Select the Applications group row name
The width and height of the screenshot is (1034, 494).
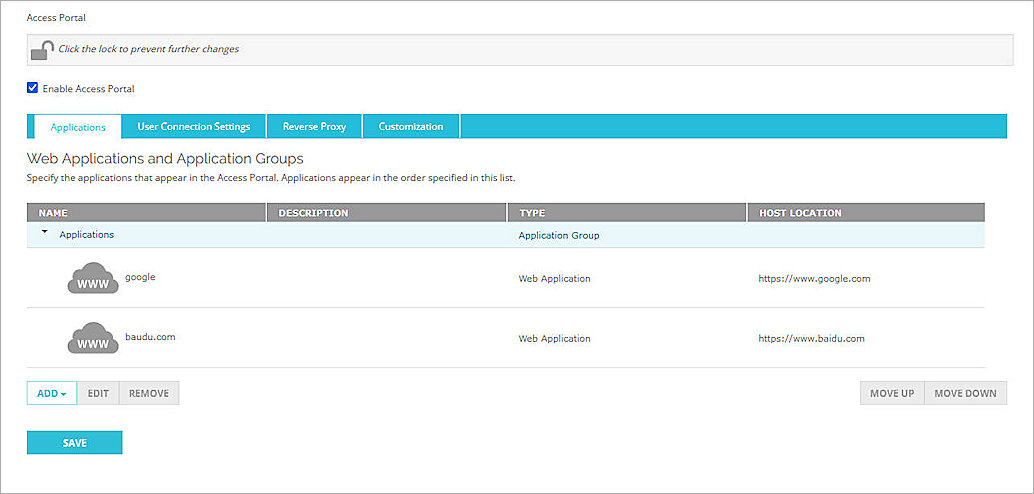tap(86, 234)
